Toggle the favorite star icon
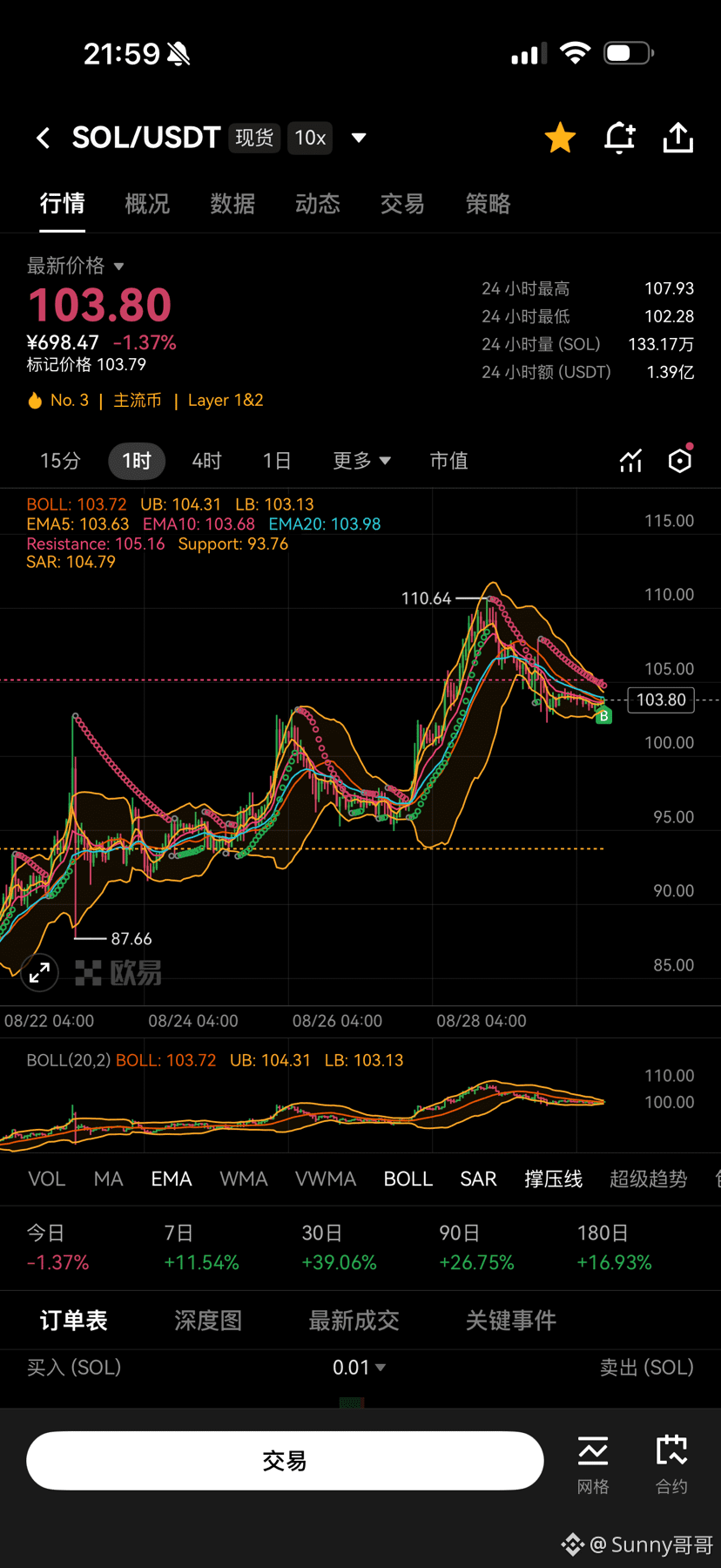Viewport: 721px width, 1568px height. pyautogui.click(x=560, y=138)
